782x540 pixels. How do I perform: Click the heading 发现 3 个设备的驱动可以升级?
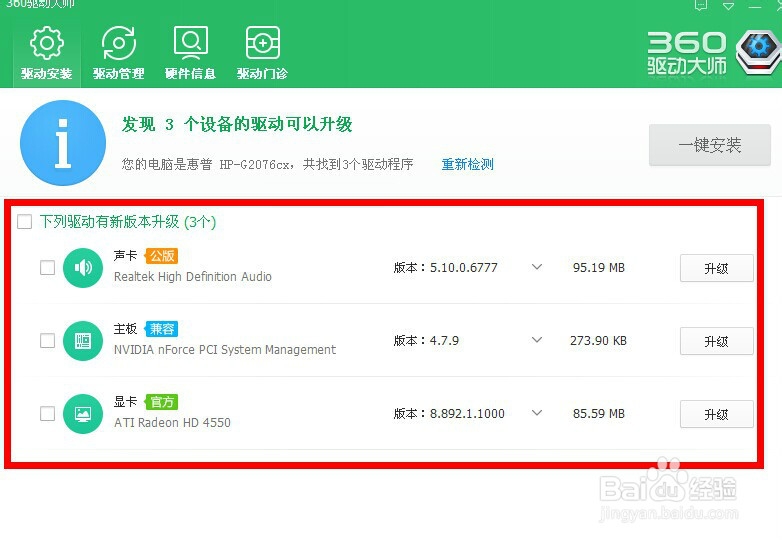click(x=237, y=124)
